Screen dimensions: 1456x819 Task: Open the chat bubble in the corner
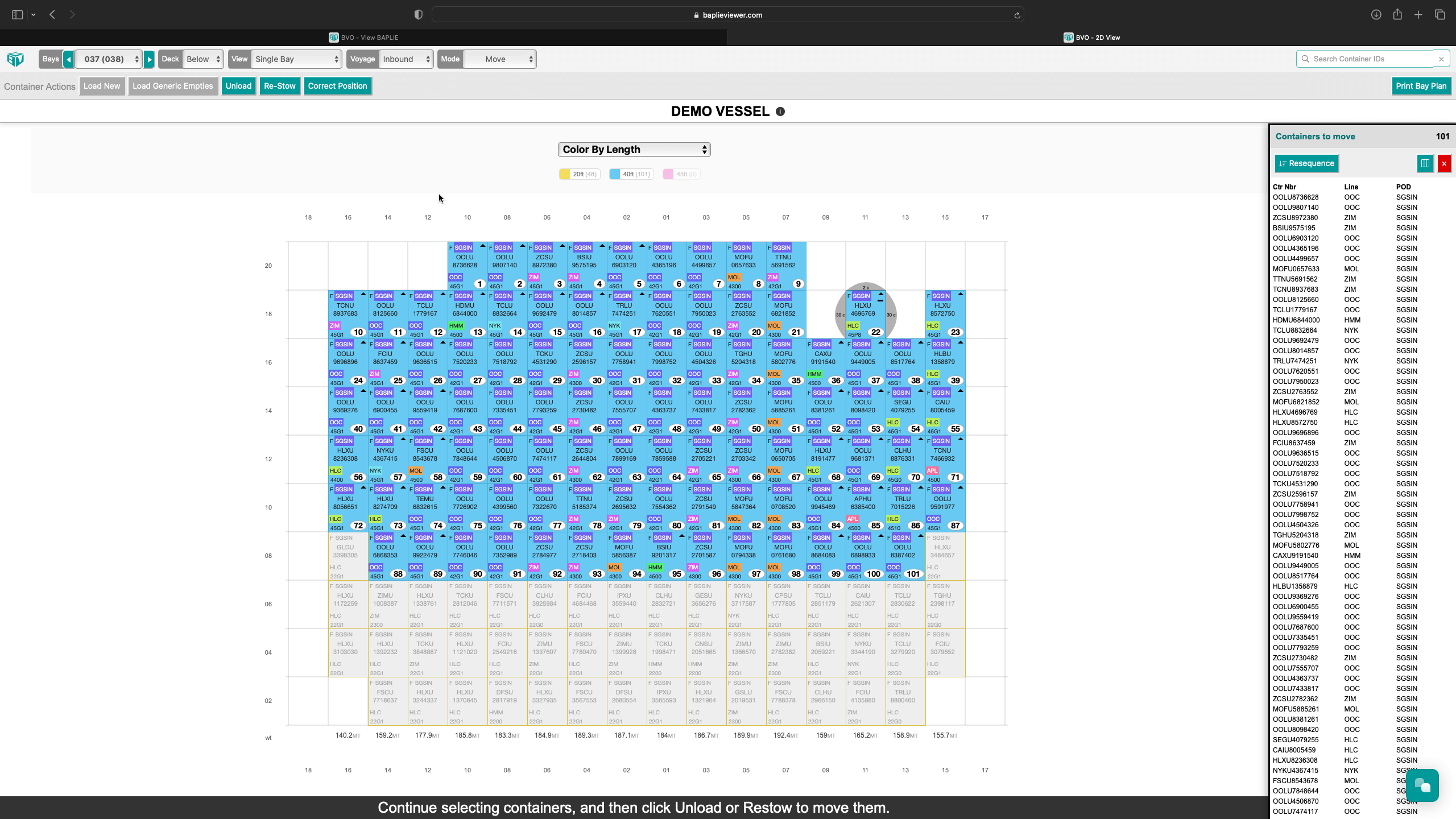point(1422,784)
